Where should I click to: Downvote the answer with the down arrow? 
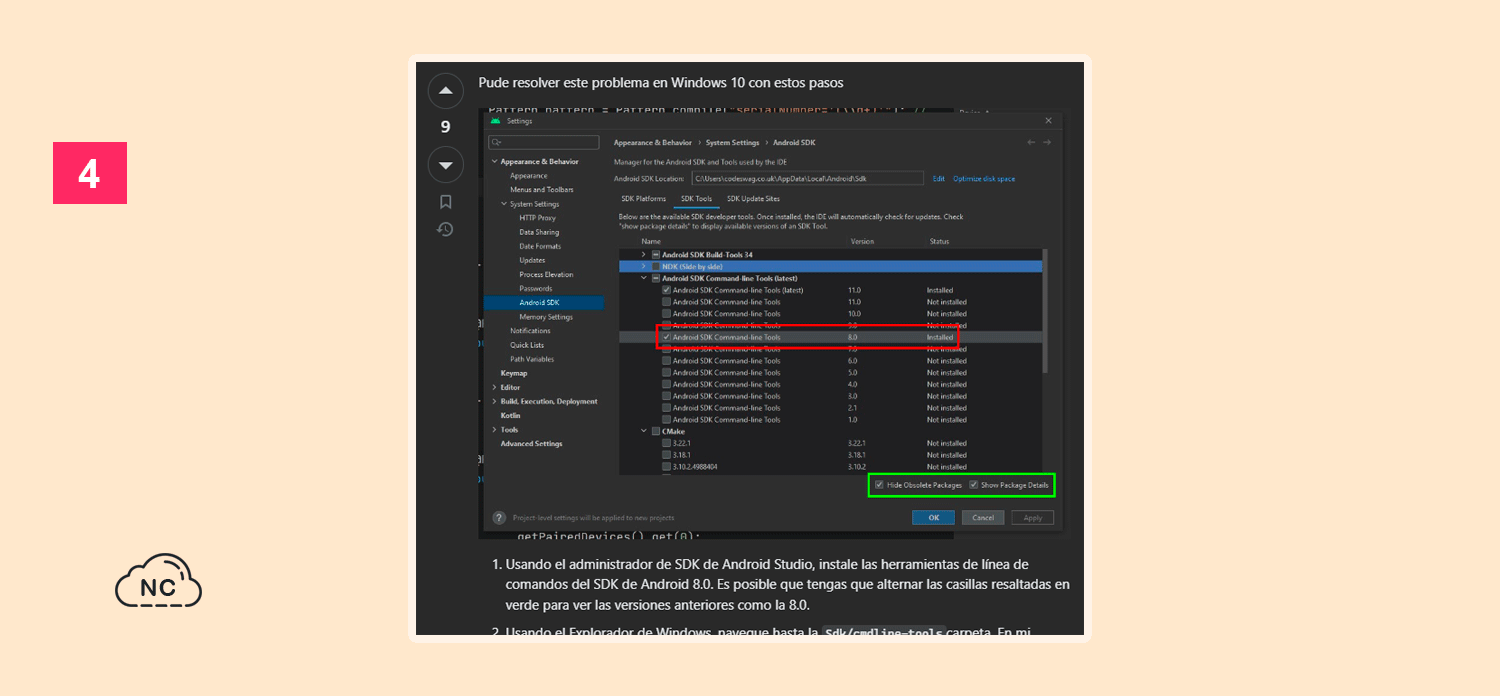point(445,164)
